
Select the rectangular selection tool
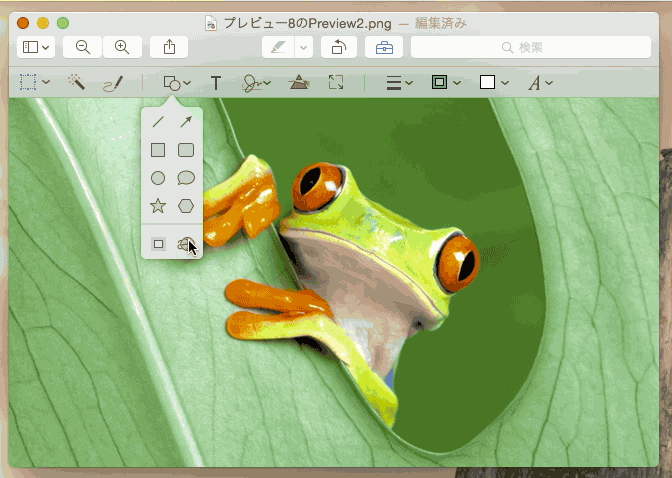[x=28, y=82]
